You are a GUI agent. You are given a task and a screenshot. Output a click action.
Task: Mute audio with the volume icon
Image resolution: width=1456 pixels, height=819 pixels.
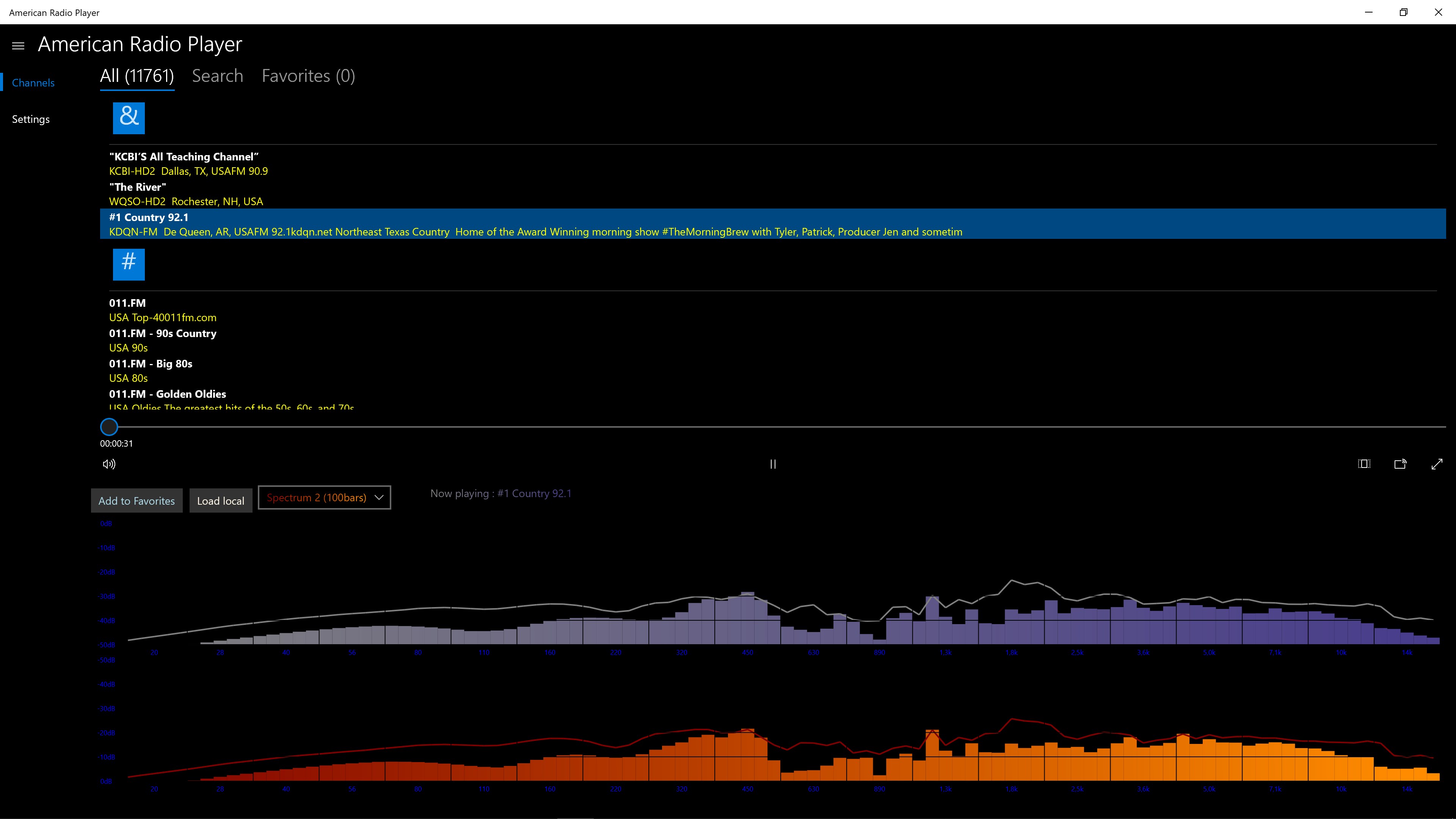[109, 464]
